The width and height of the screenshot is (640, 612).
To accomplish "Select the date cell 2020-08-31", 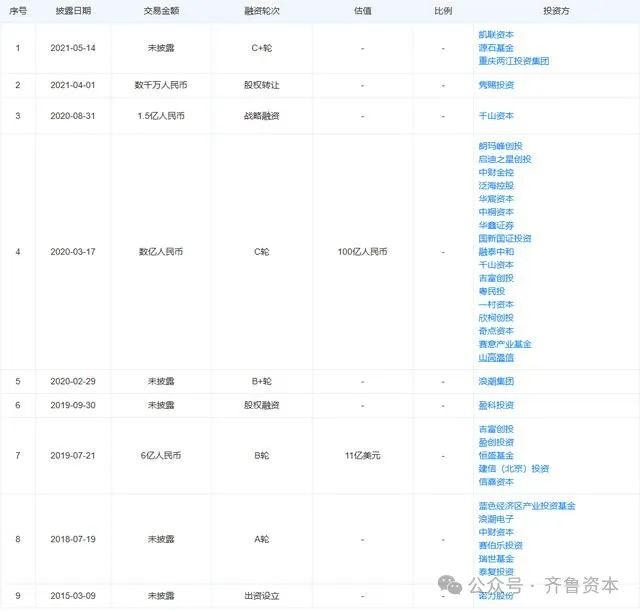I will (x=73, y=116).
